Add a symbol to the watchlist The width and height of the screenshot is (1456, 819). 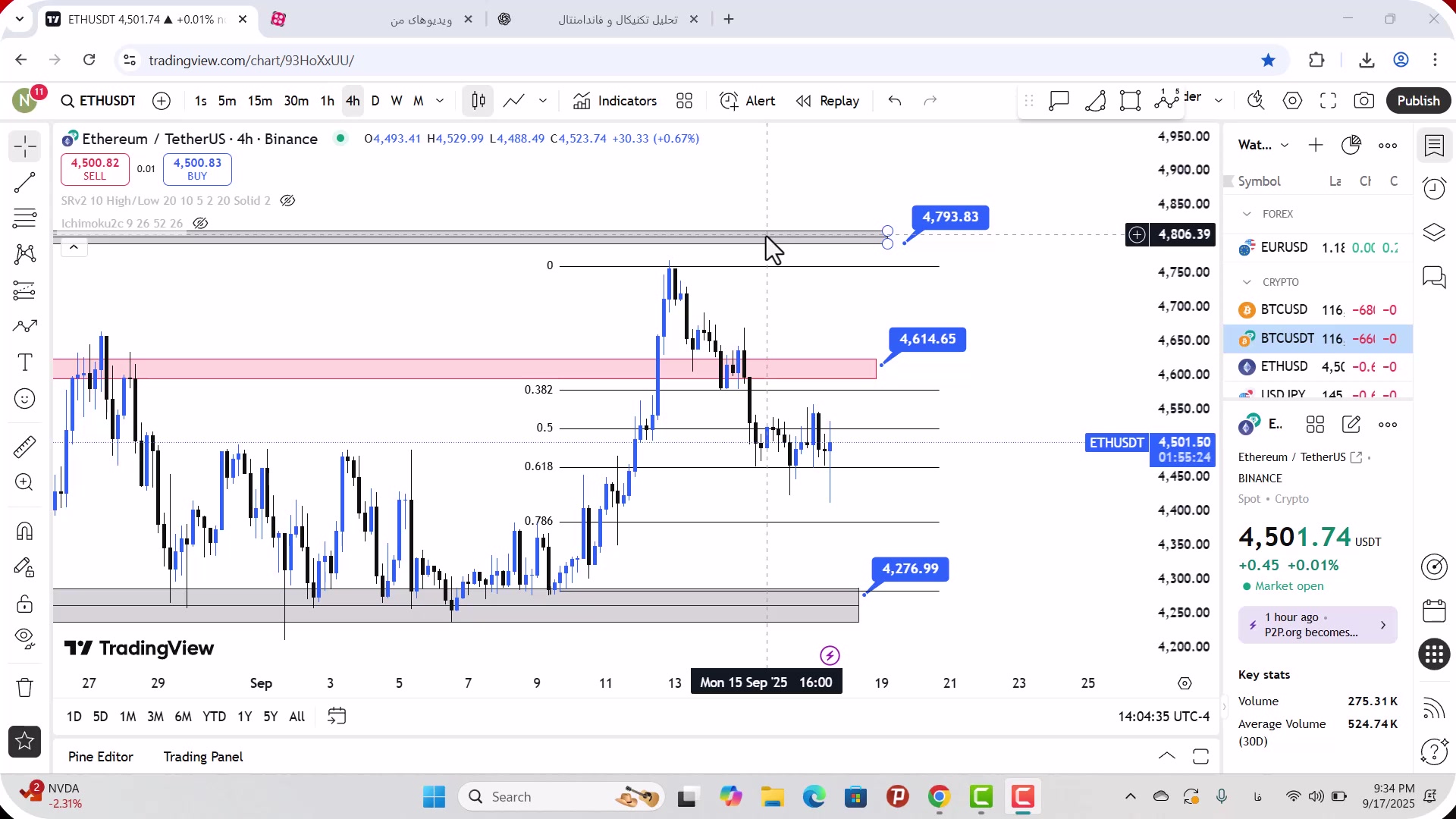(1316, 145)
